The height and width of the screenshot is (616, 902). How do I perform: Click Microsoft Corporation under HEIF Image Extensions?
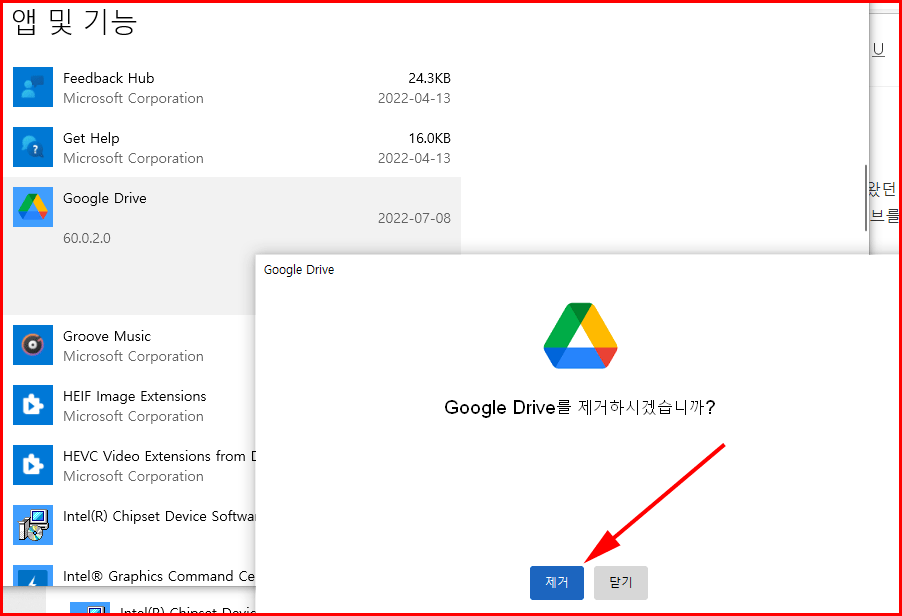(133, 416)
